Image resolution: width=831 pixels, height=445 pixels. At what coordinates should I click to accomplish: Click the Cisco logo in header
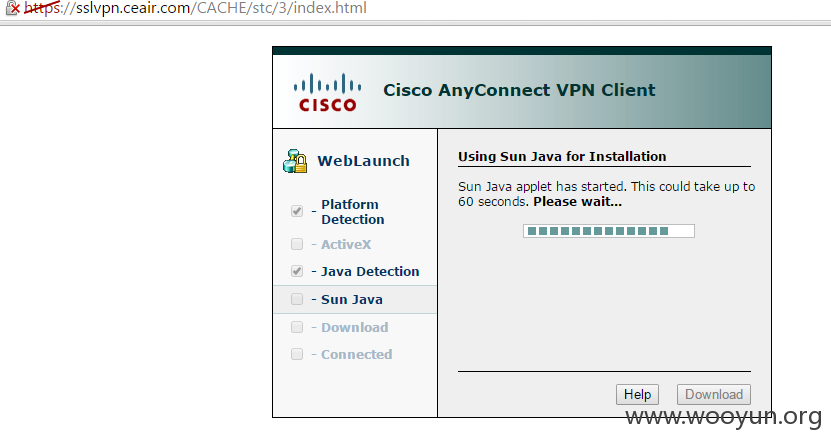[328, 93]
